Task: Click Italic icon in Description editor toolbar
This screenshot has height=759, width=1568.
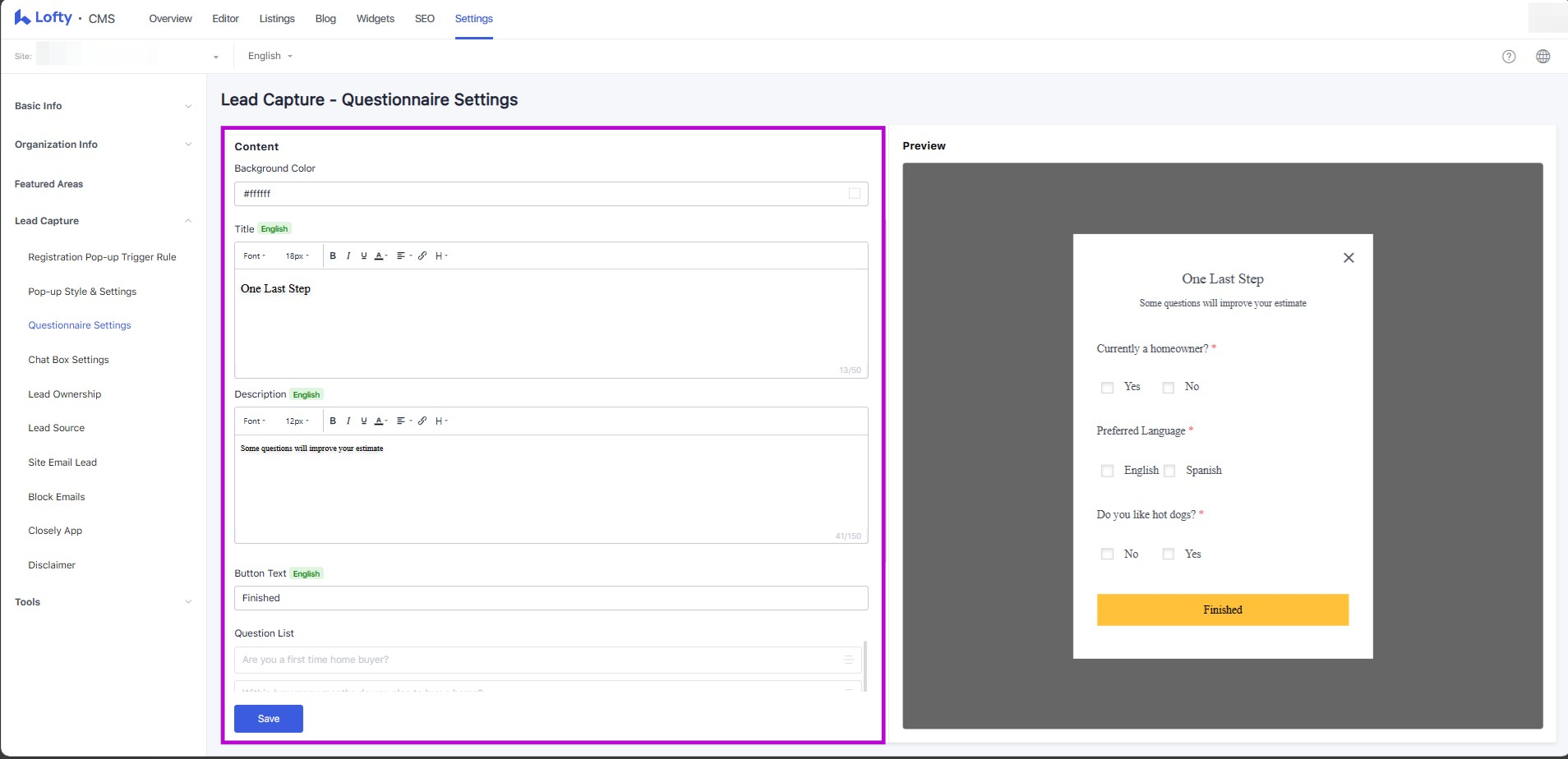Action: 348,421
